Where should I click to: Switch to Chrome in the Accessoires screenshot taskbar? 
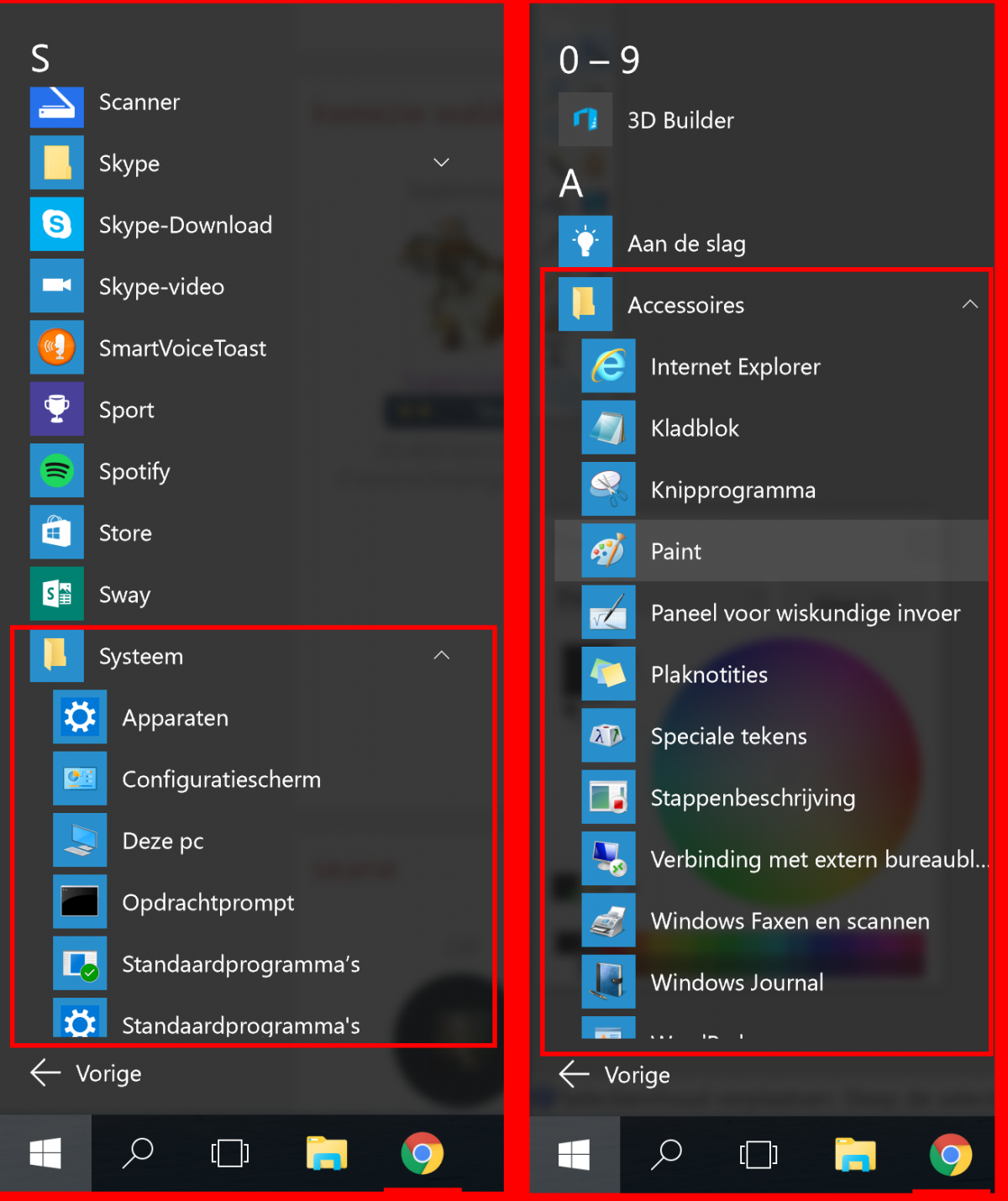pyautogui.click(x=951, y=1155)
